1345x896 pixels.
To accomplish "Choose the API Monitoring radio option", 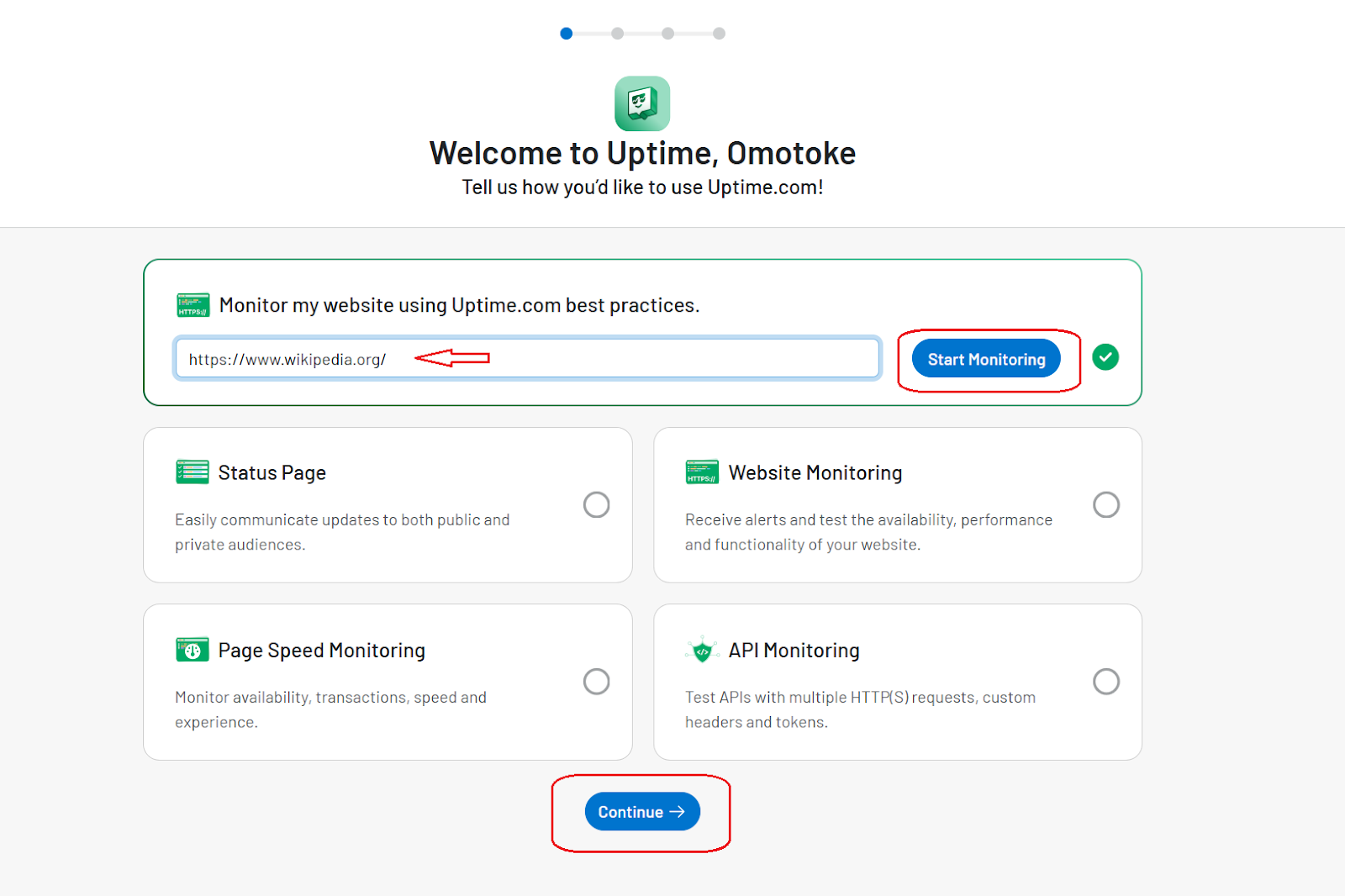I will pyautogui.click(x=1106, y=681).
